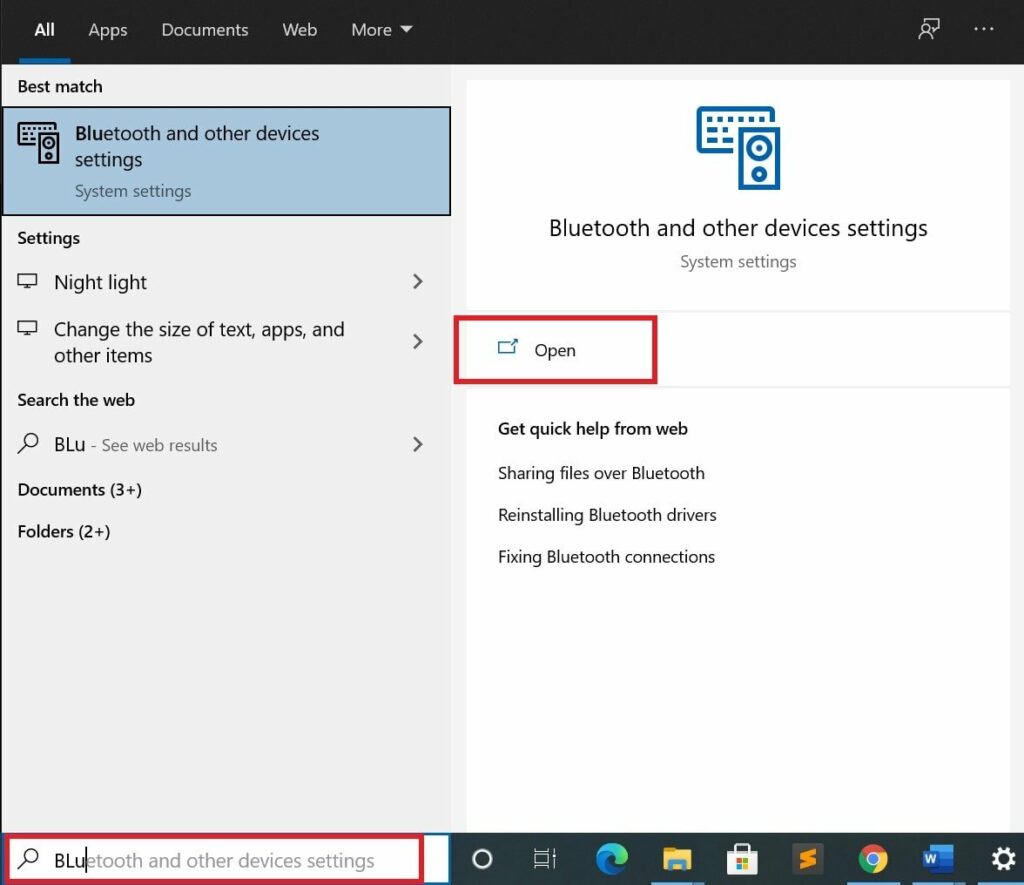
Task: Expand BLu web results arrow
Action: pos(418,444)
